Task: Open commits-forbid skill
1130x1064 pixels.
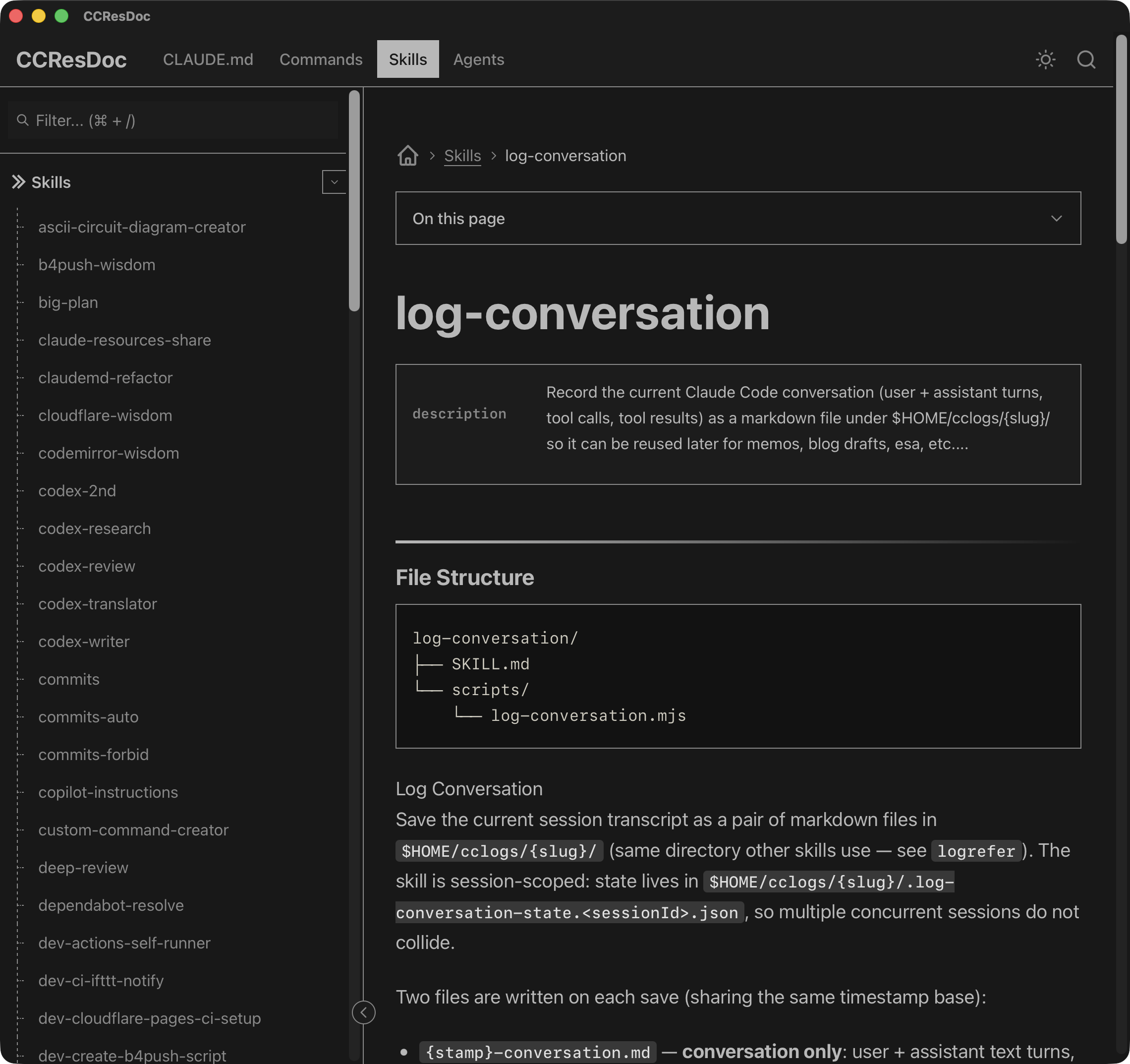Action: (x=93, y=755)
